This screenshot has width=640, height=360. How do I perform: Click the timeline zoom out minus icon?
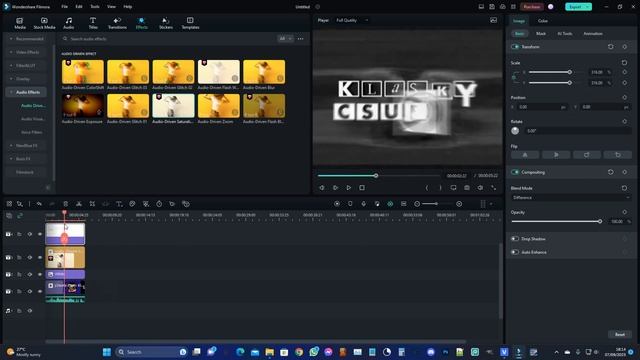pyautogui.click(x=417, y=204)
